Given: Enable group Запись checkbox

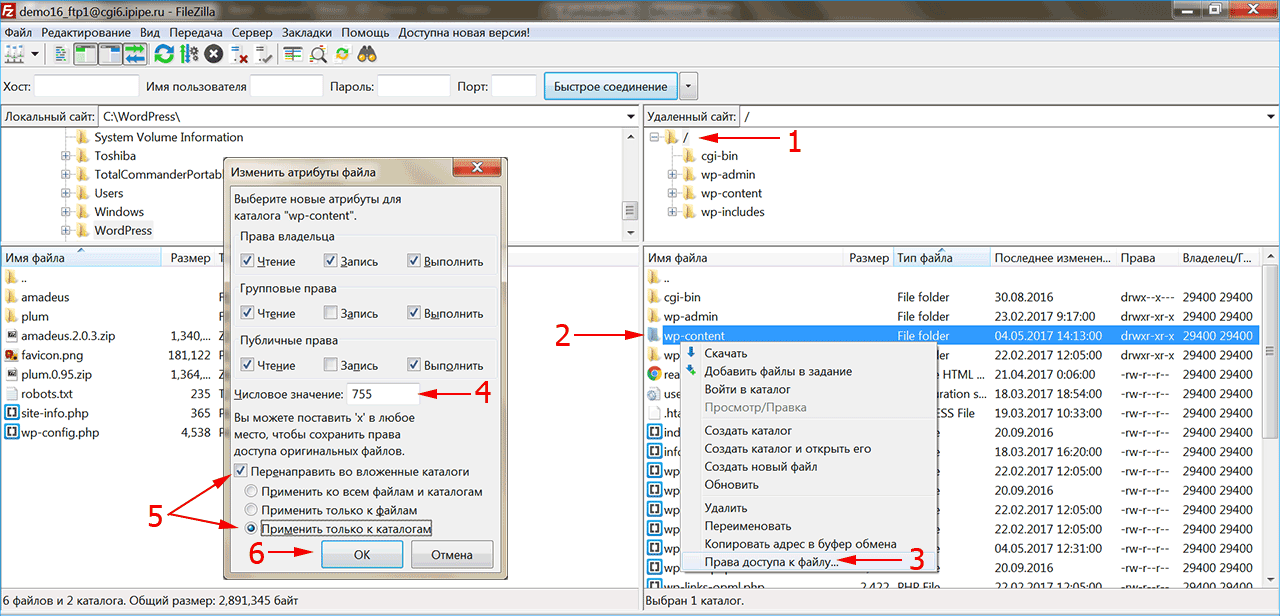Looking at the screenshot, I should click(331, 313).
